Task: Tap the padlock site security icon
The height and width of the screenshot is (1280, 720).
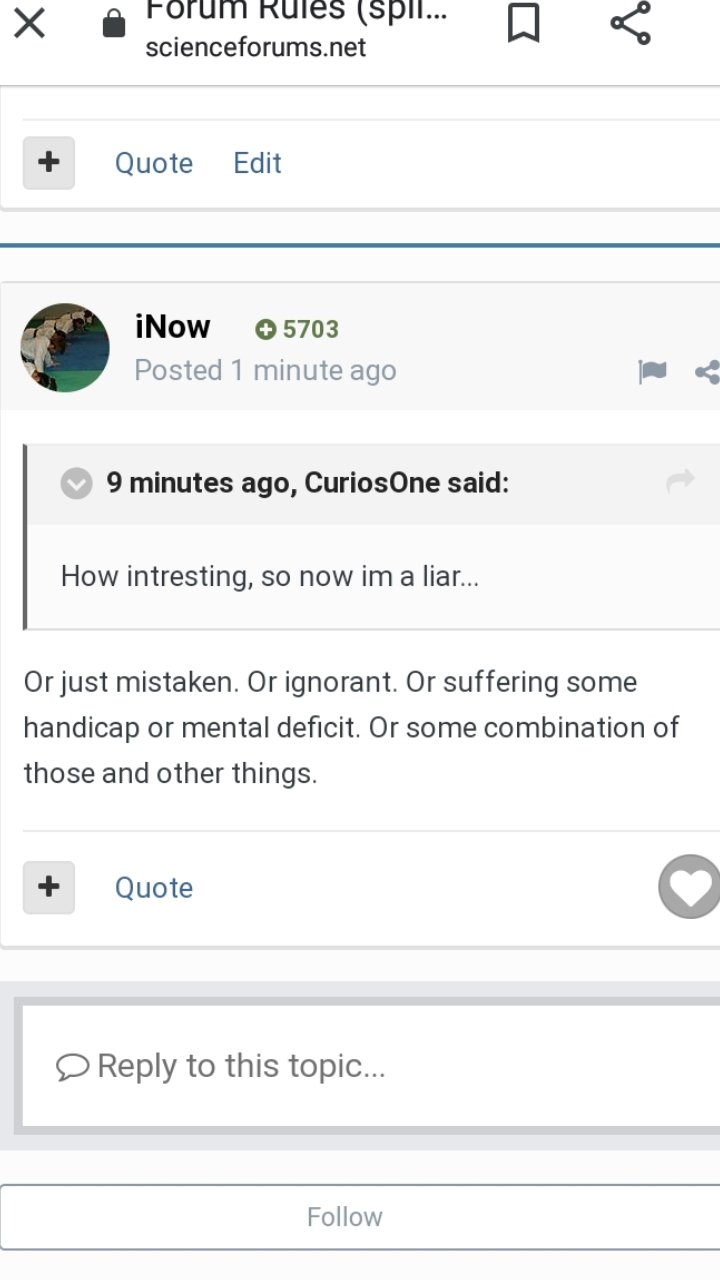Action: click(115, 24)
